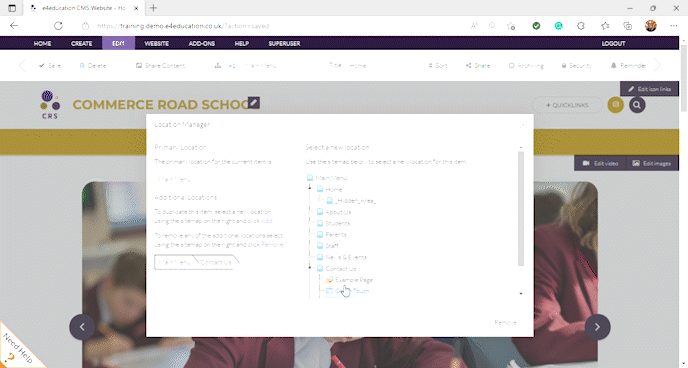Select About Us in sitemap tree

(x=338, y=212)
